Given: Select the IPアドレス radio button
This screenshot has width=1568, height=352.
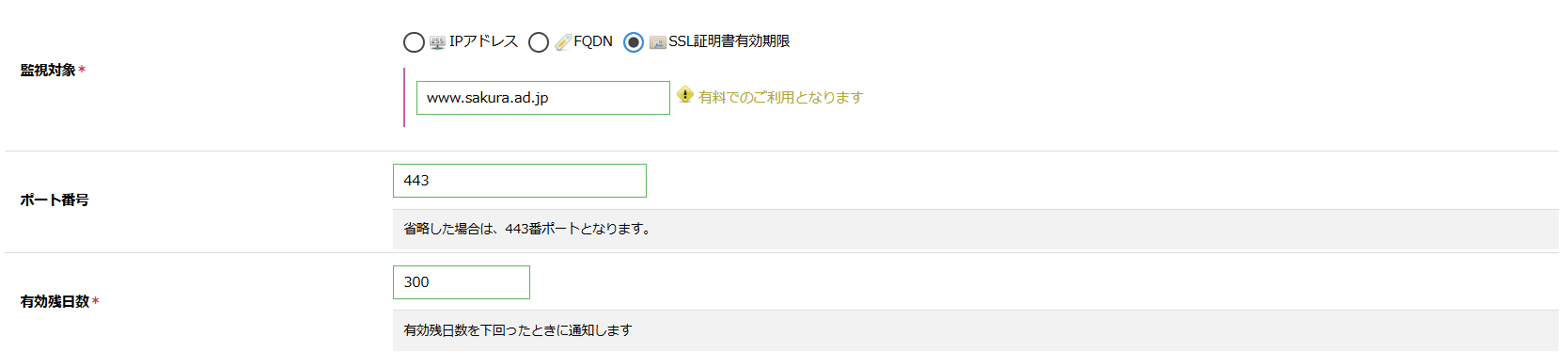Looking at the screenshot, I should pos(414,42).
